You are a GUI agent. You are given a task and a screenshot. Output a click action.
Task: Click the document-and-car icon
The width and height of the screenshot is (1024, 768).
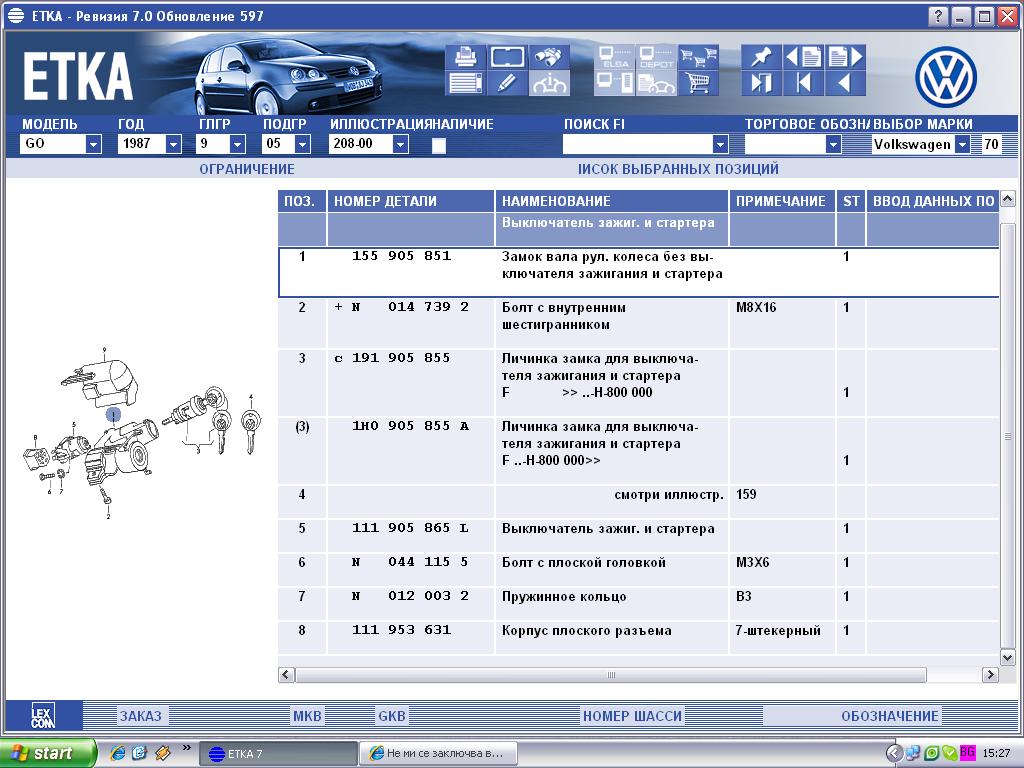(656, 83)
